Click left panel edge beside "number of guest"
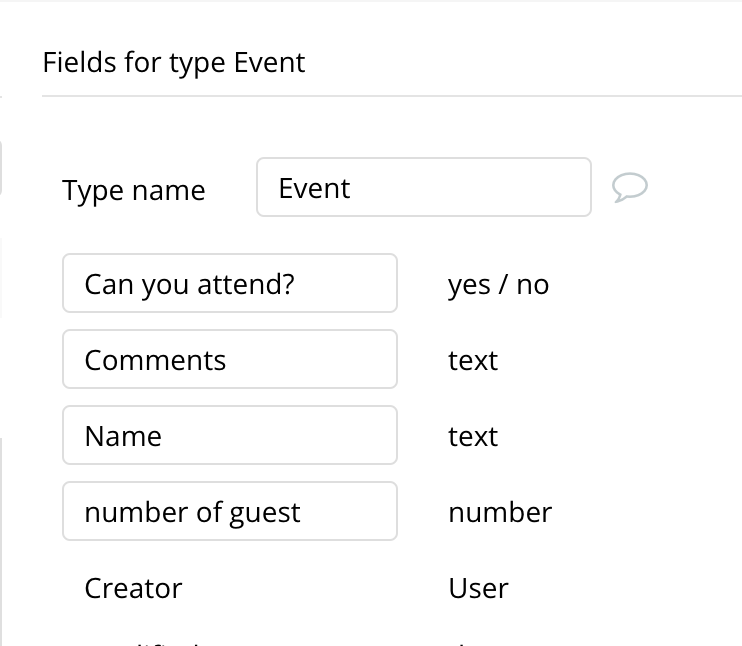The image size is (742, 646). (x=2, y=512)
